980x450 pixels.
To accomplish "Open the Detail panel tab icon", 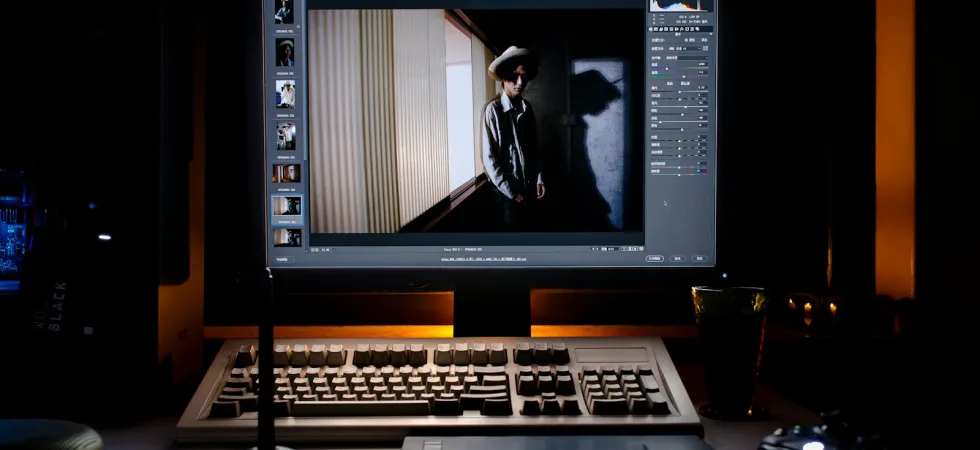I will point(661,29).
